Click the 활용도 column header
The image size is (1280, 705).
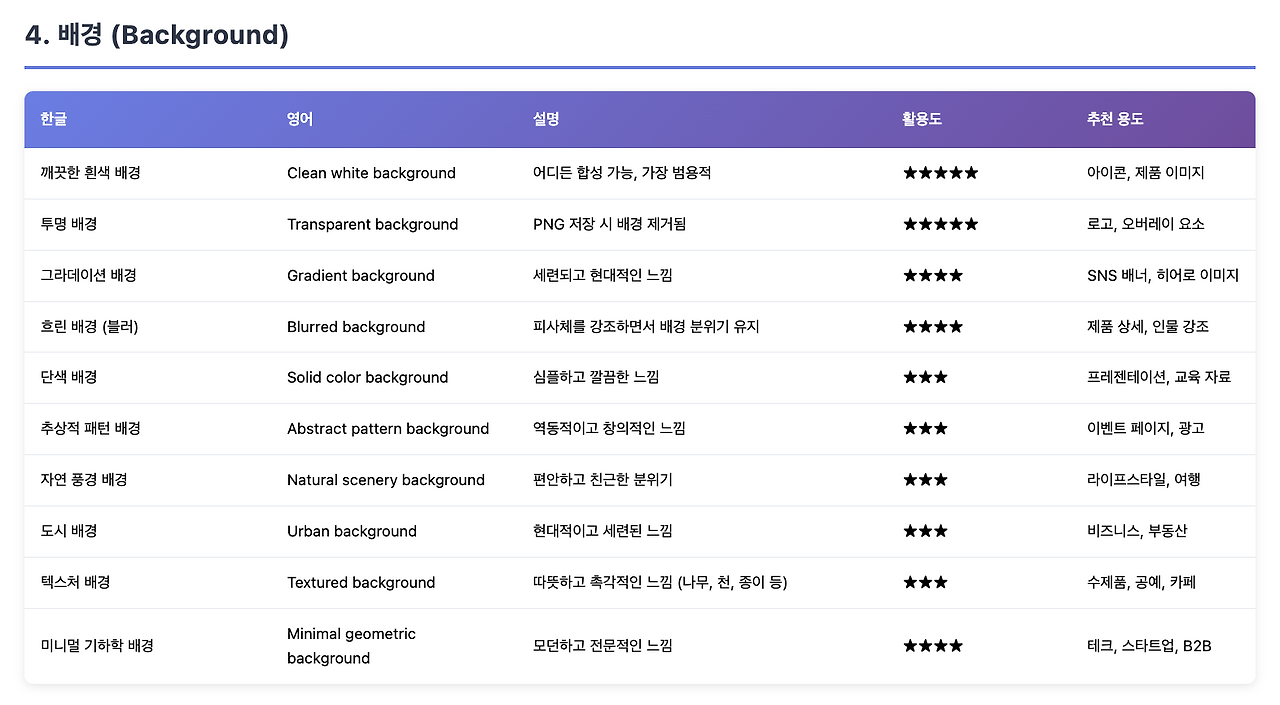(922, 119)
